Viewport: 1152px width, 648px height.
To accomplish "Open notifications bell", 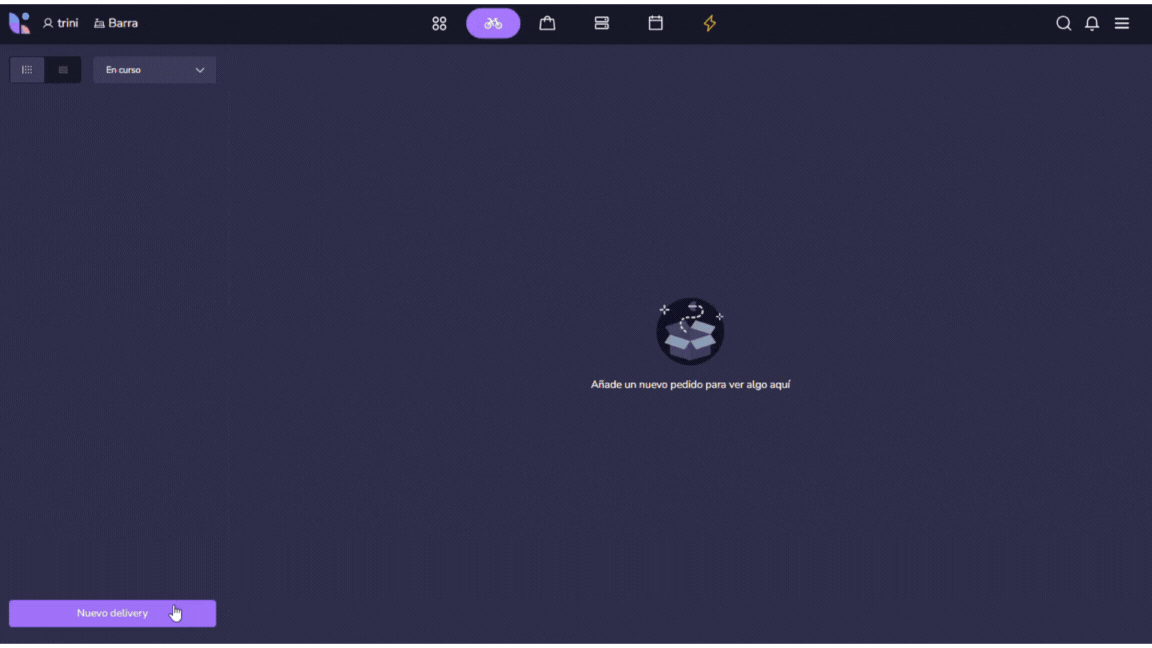I will [x=1092, y=24].
